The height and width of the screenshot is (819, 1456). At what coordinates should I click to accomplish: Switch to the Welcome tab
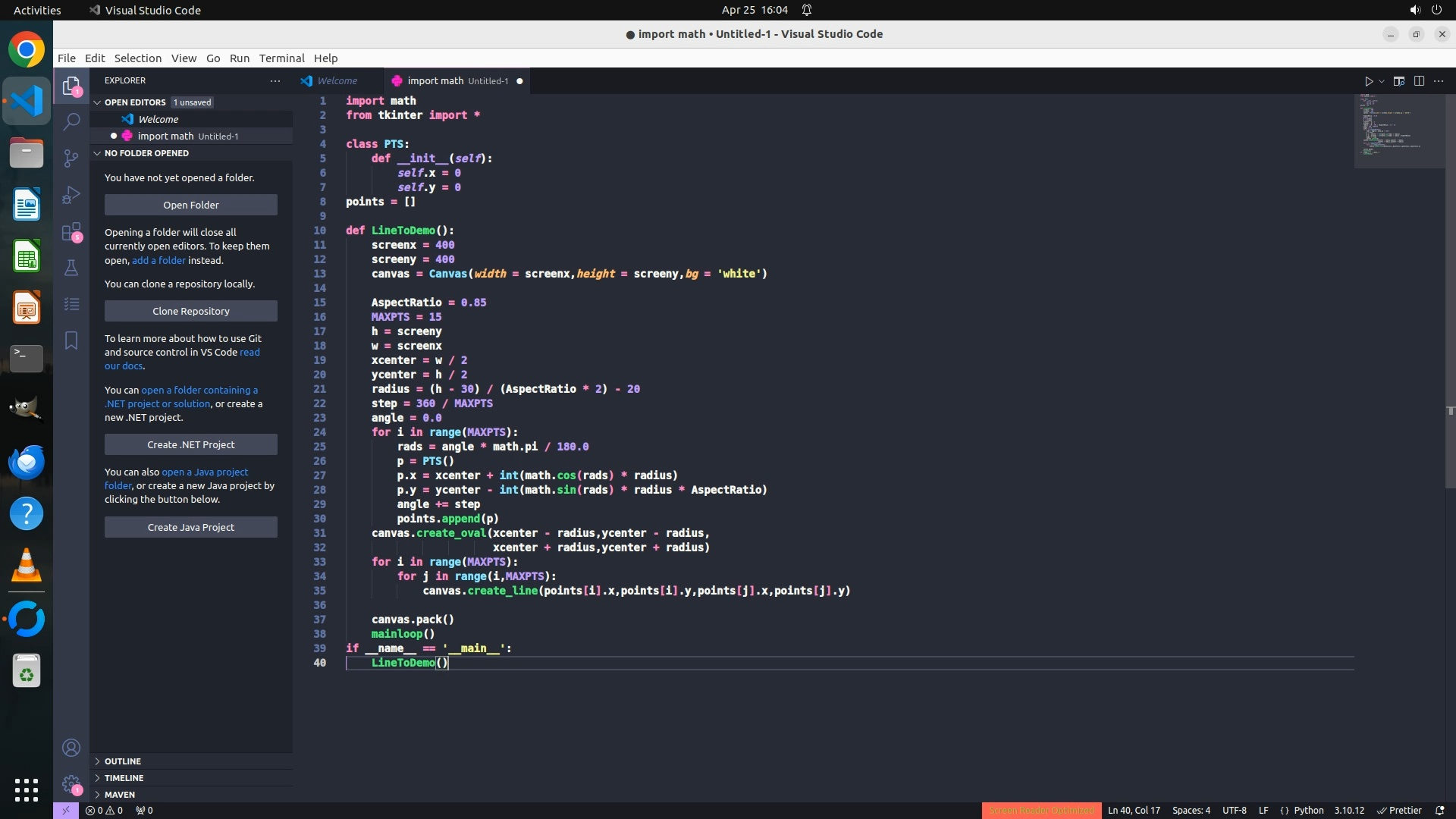point(337,81)
